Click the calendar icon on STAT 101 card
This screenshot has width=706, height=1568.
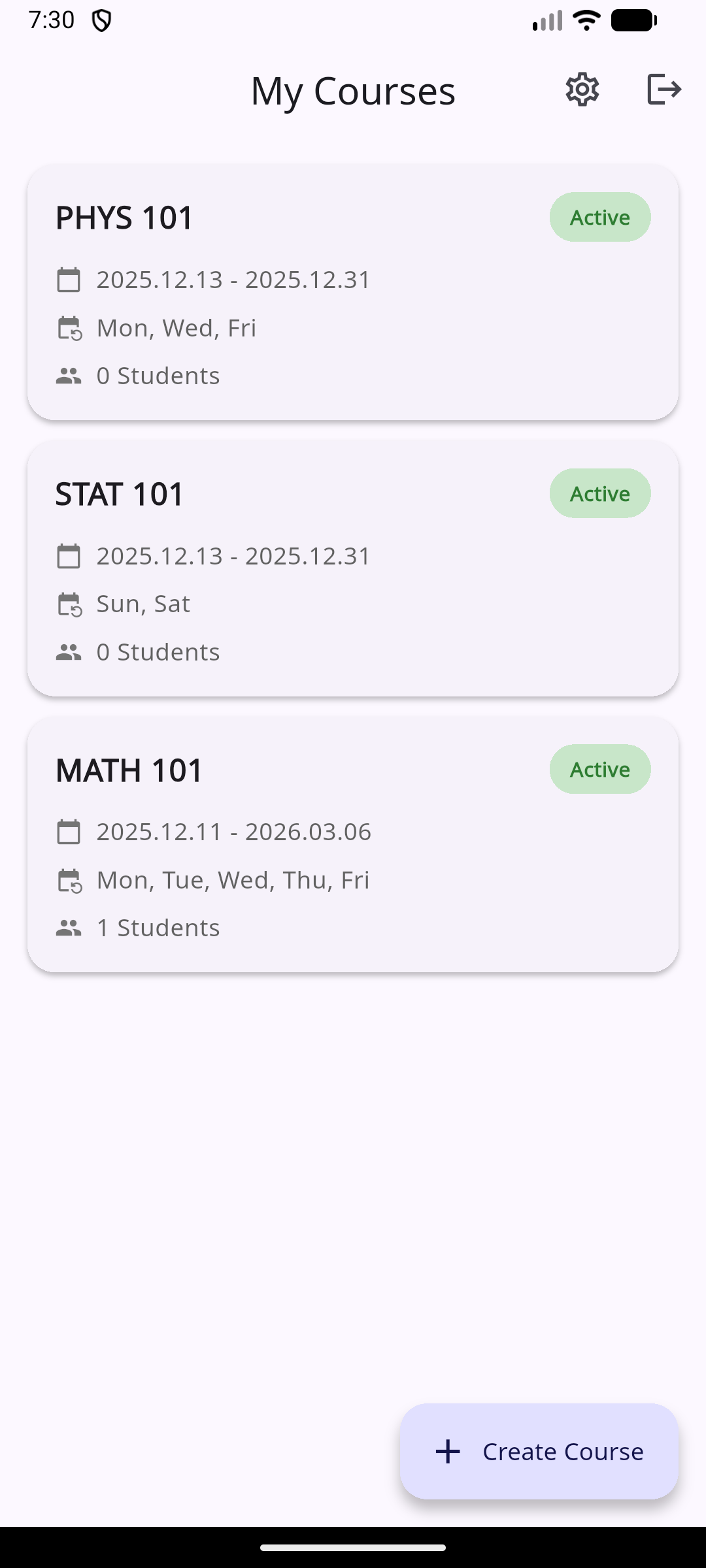coord(69,556)
